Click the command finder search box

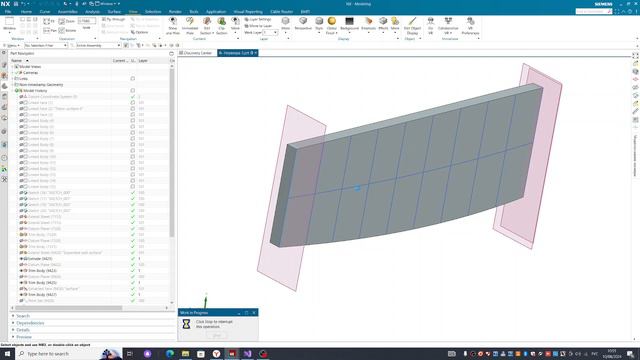pos(593,11)
